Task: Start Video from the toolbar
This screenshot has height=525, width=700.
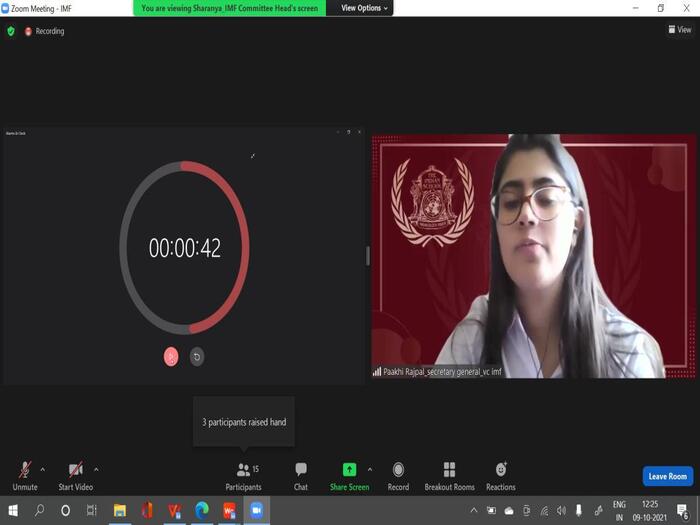Action: 75,476
